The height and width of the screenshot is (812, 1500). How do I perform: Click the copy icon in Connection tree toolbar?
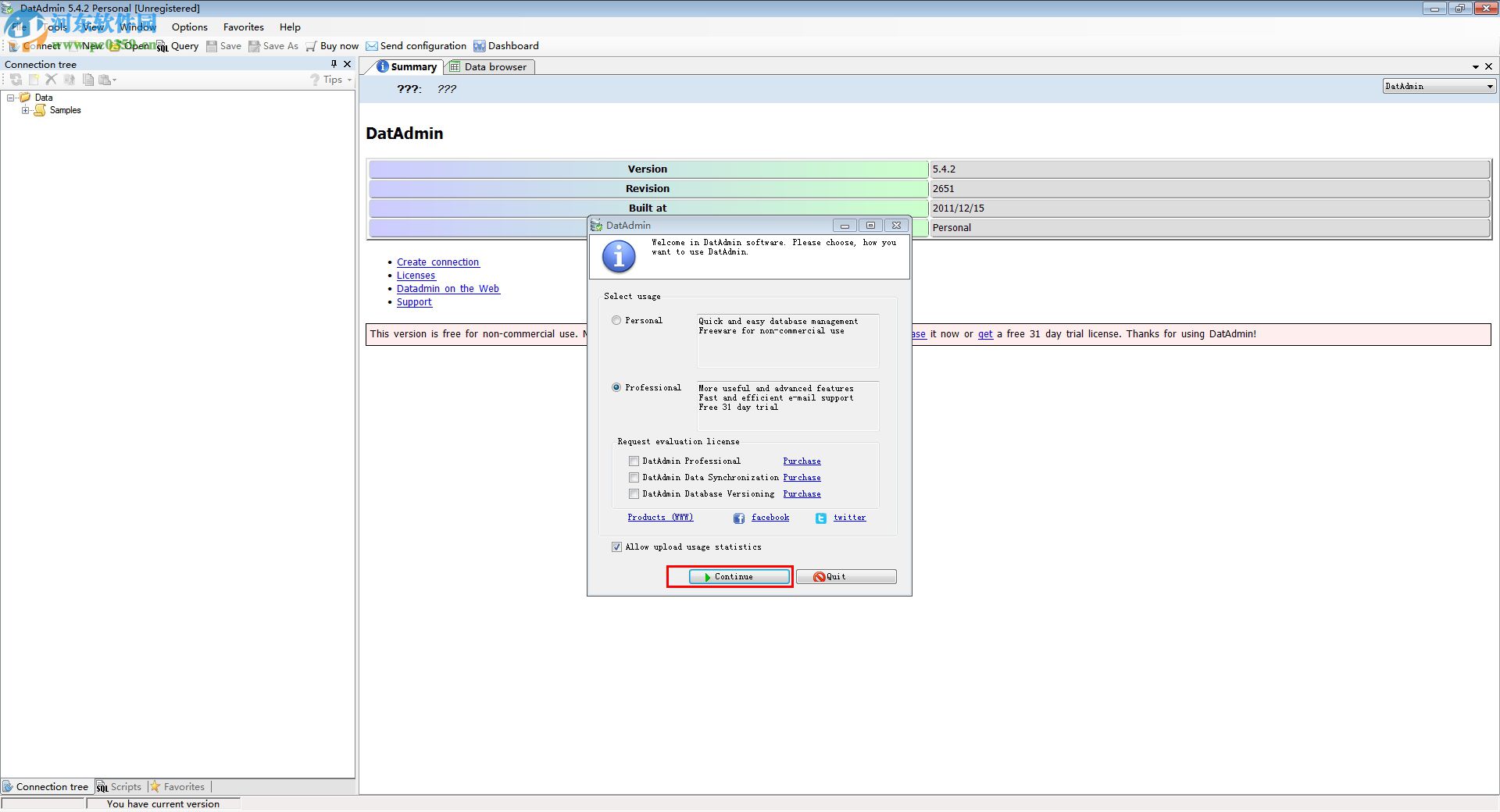pos(88,80)
